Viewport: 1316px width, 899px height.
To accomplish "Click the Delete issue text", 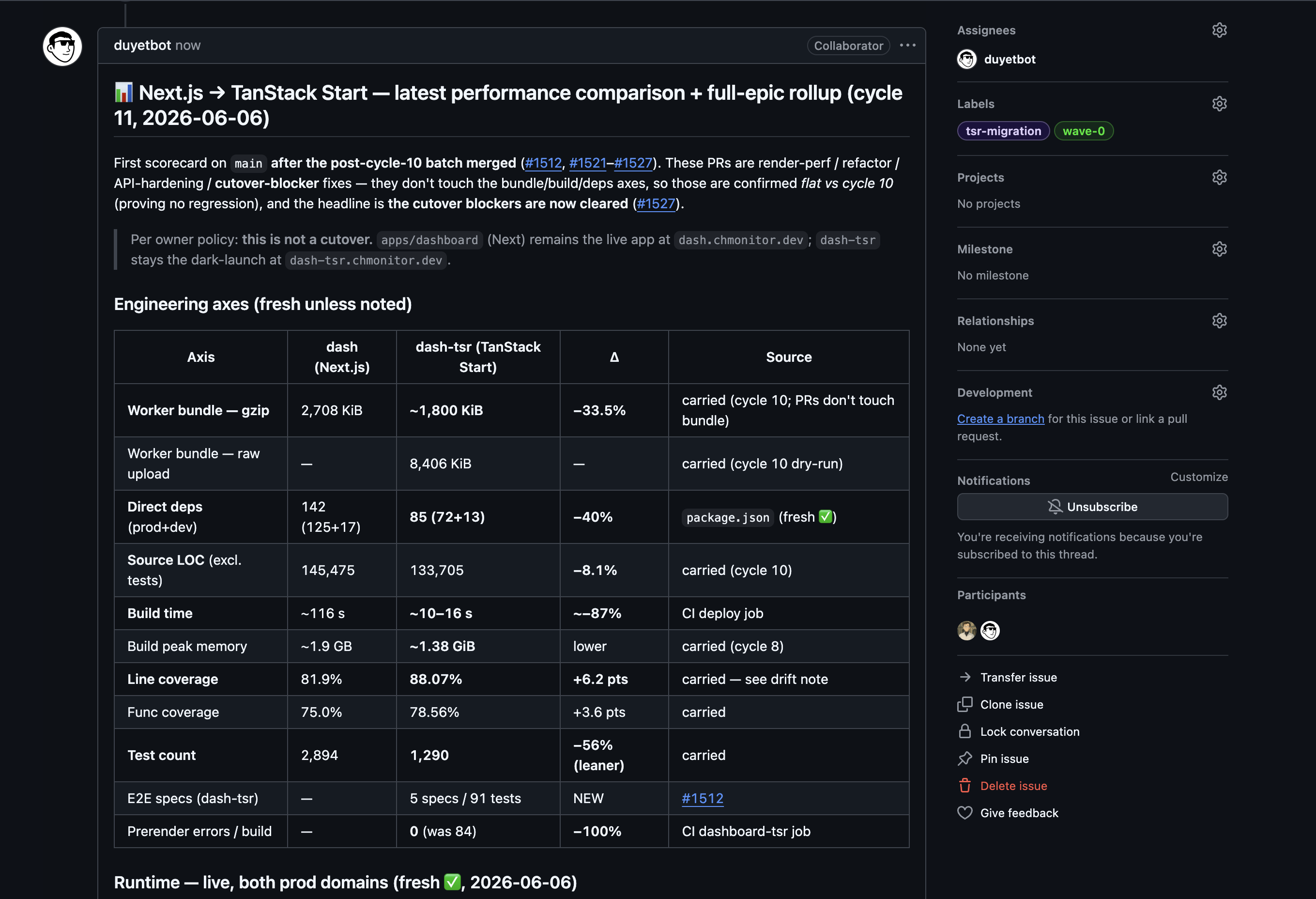I will 1013,786.
